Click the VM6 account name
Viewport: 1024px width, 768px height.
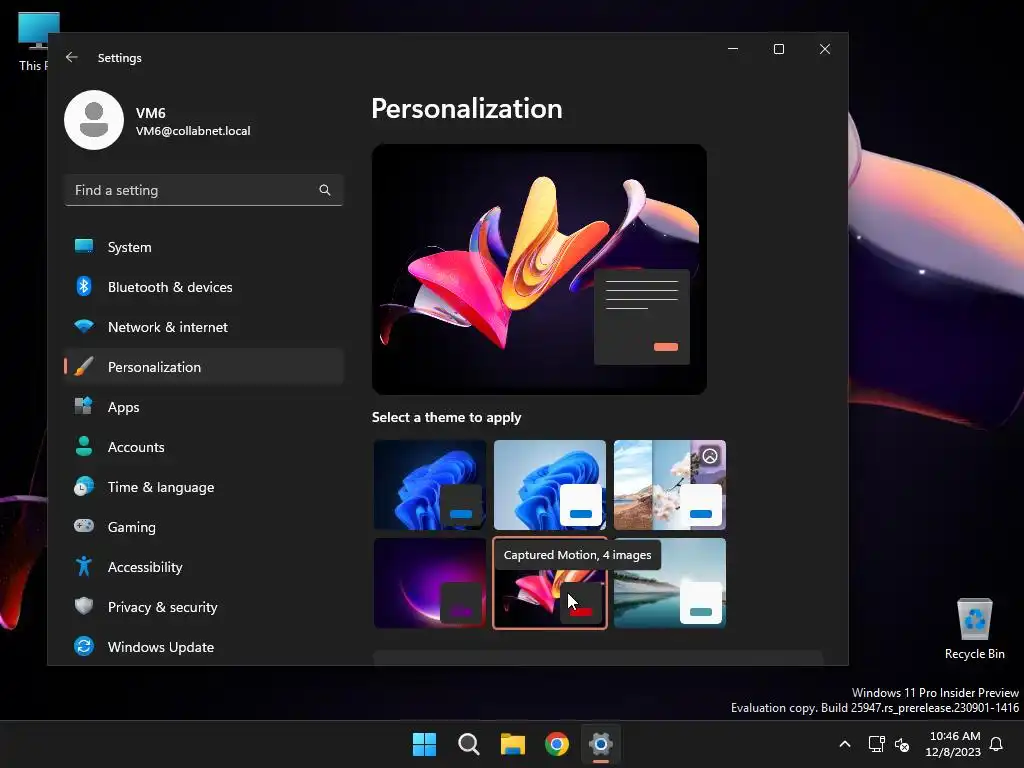(x=150, y=113)
